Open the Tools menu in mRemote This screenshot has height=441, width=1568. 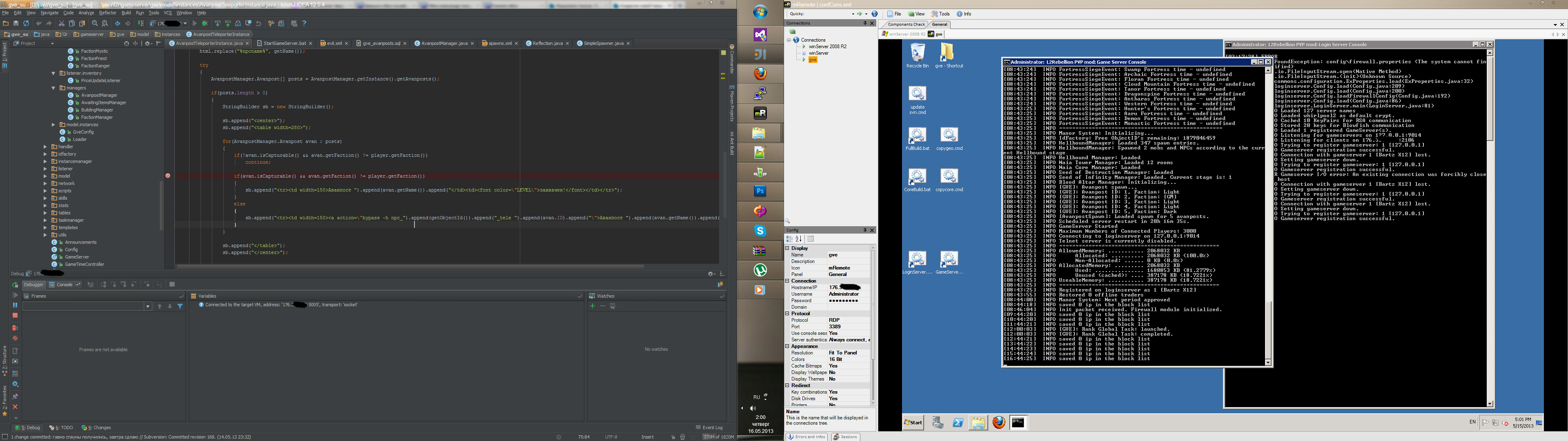pyautogui.click(x=940, y=14)
